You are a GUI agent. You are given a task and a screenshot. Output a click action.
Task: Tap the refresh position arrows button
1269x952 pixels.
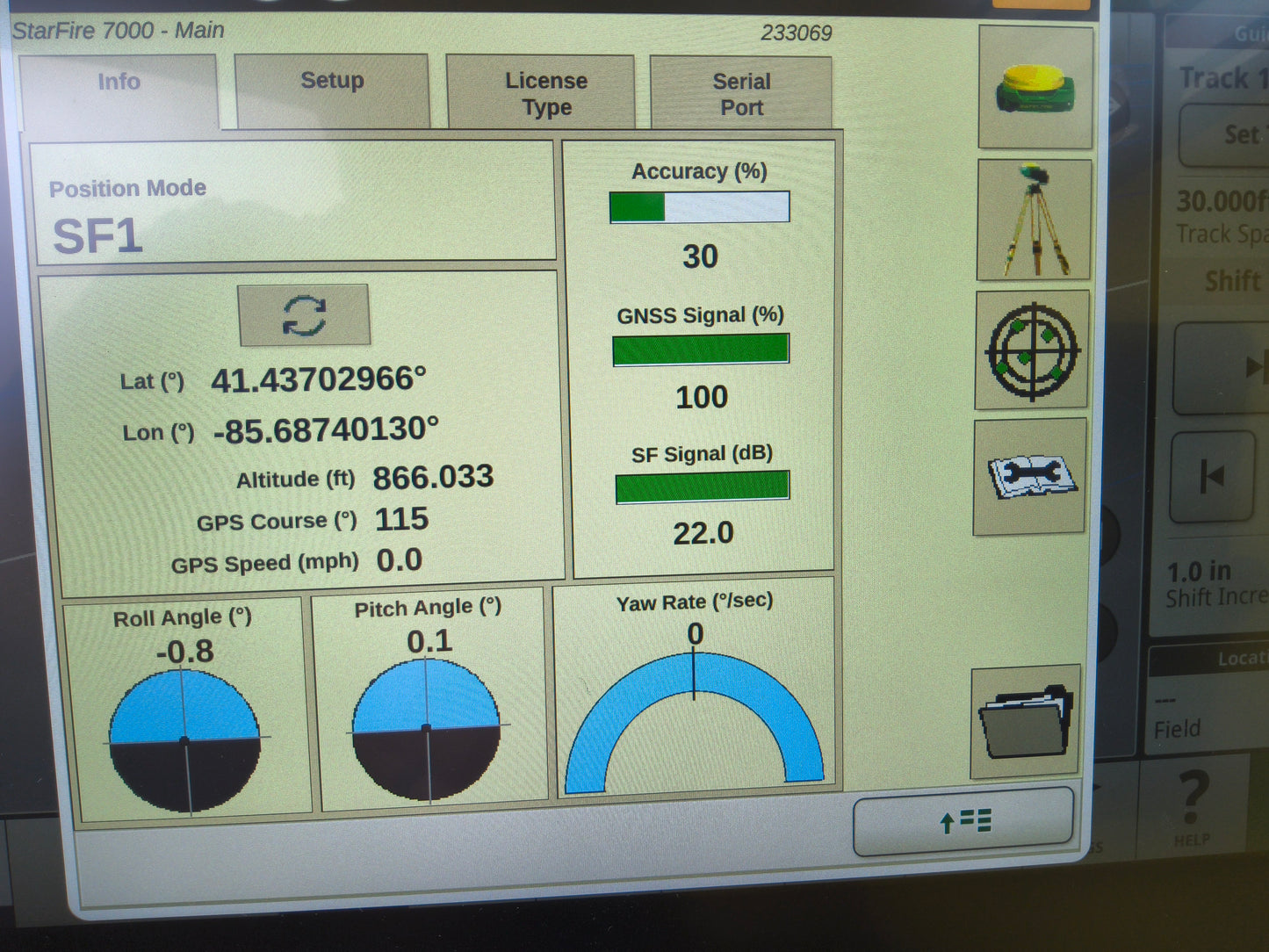coord(304,314)
